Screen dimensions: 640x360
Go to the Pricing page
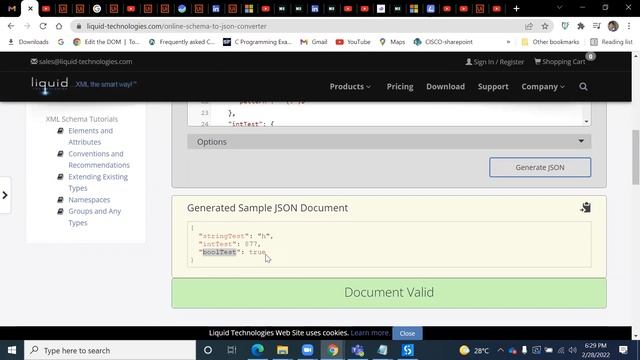click(x=400, y=87)
